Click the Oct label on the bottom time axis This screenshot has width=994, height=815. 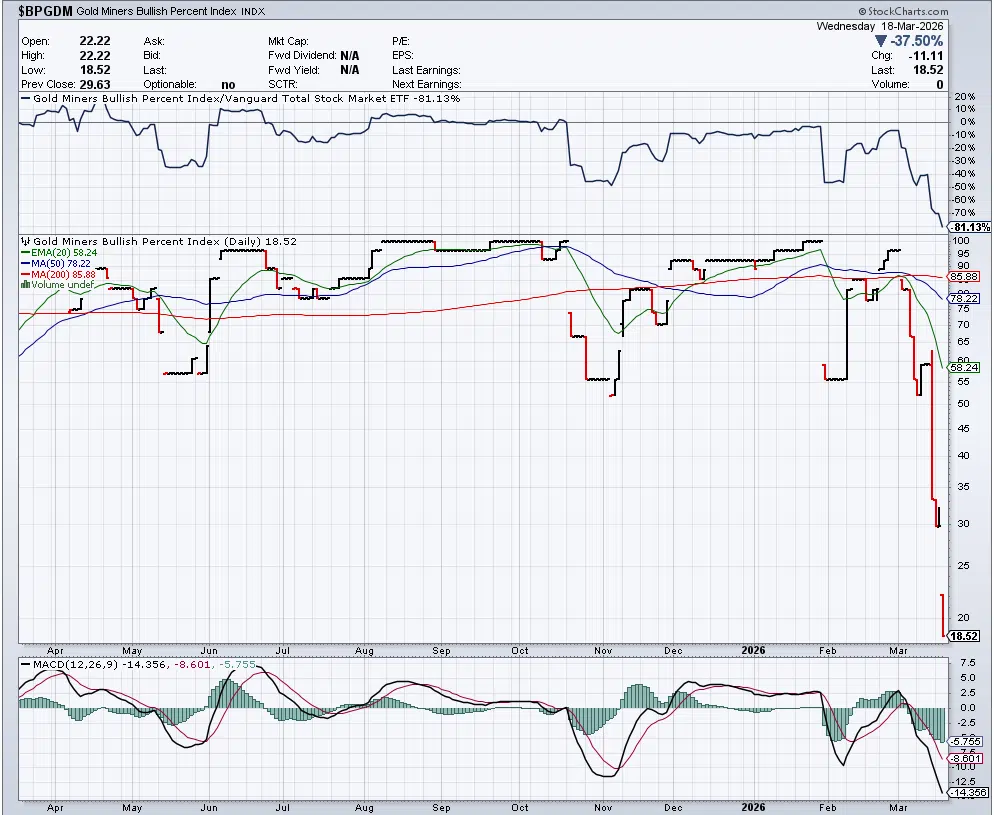520,806
